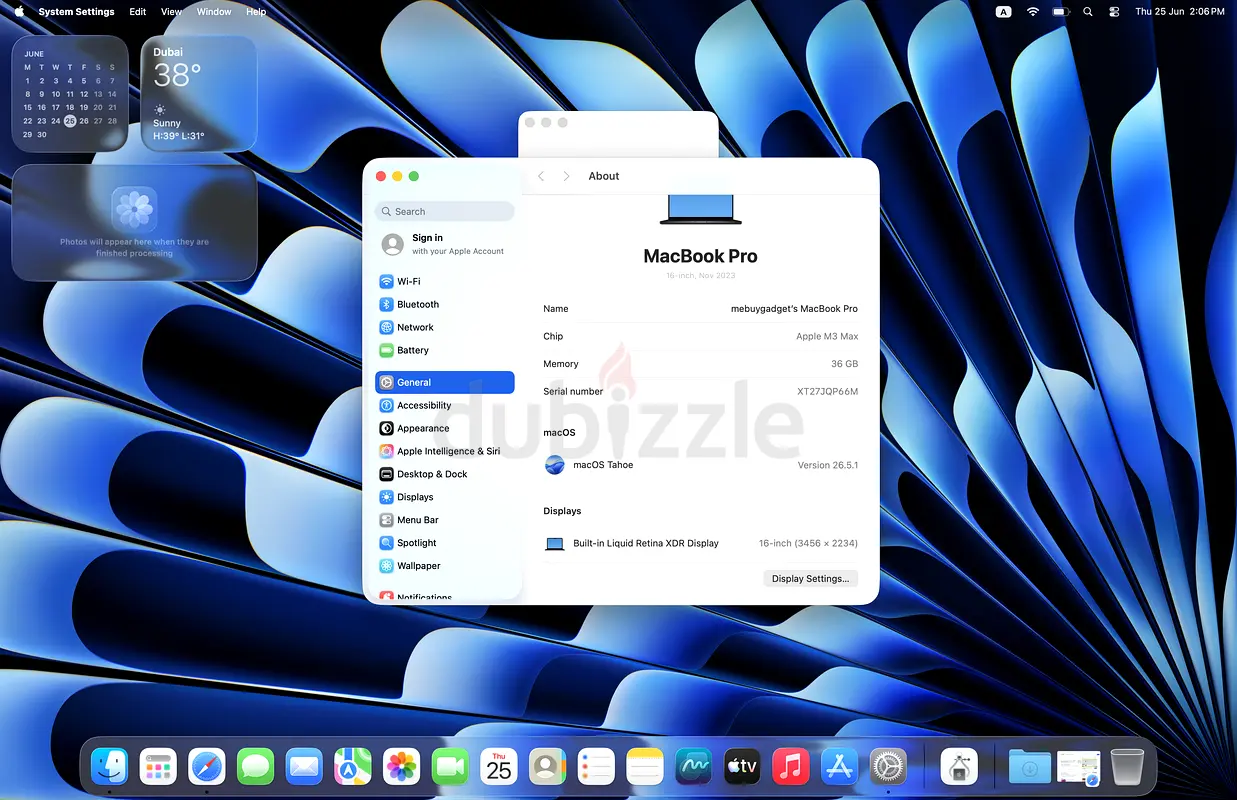Open the Window menu

[214, 12]
